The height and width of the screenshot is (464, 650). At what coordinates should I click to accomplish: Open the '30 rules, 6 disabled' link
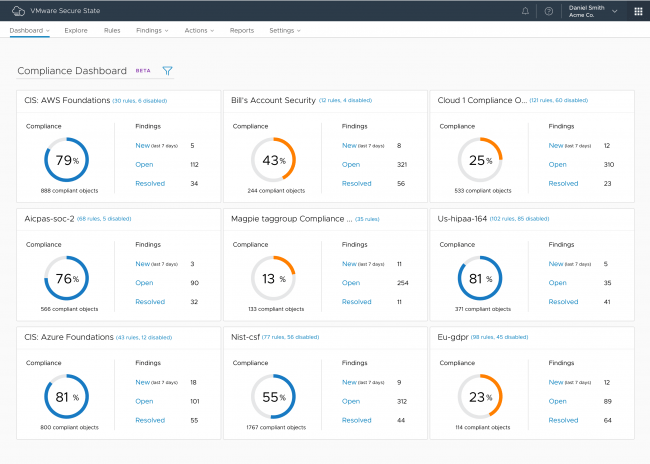tap(140, 101)
